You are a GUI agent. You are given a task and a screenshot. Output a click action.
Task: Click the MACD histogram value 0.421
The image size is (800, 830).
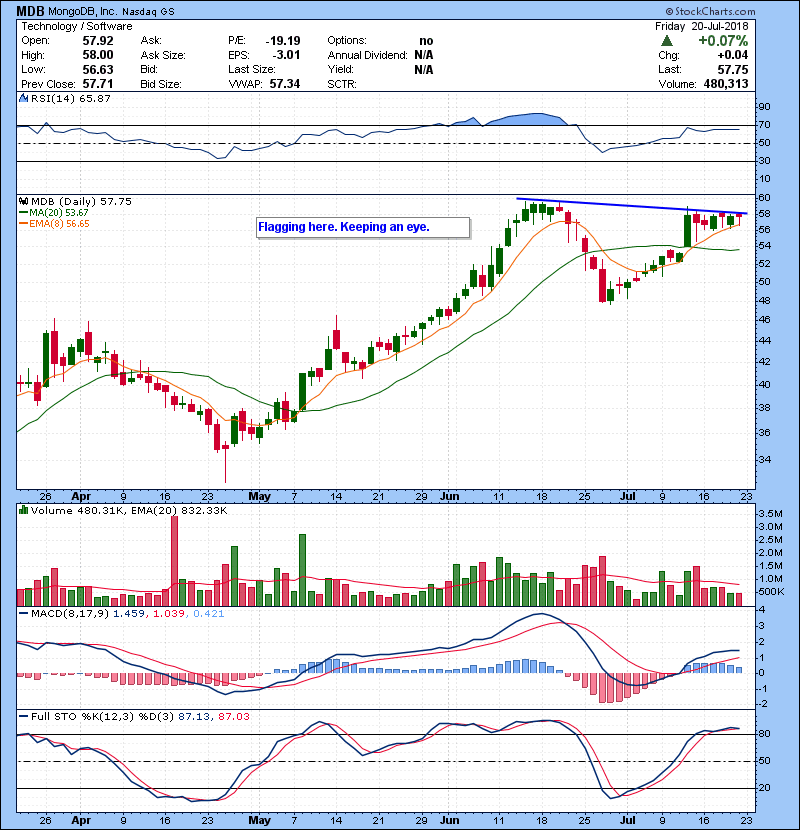[x=209, y=614]
